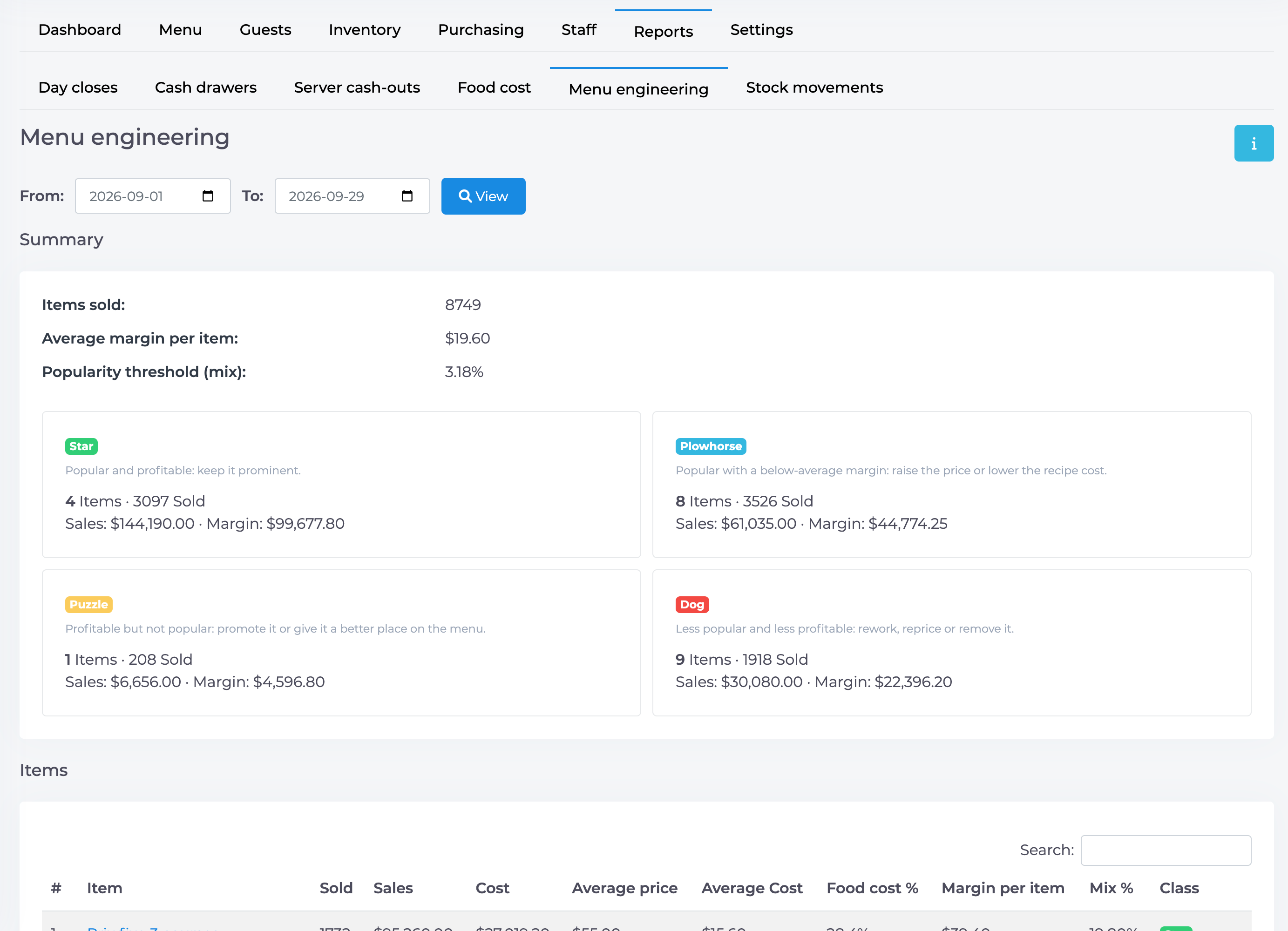Screen dimensions: 1288x931
Task: Open the Staff tab
Action: click(x=579, y=29)
